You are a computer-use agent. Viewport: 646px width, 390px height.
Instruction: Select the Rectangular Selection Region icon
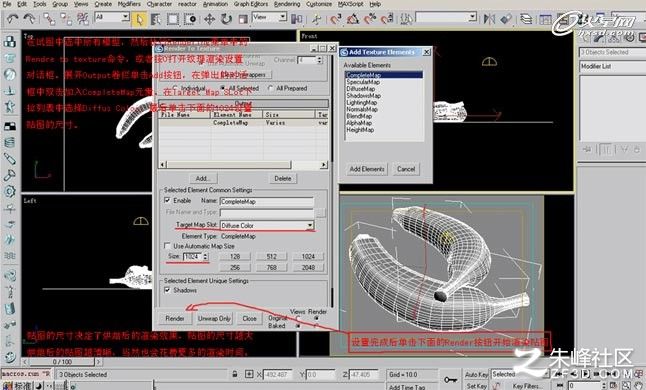click(173, 19)
